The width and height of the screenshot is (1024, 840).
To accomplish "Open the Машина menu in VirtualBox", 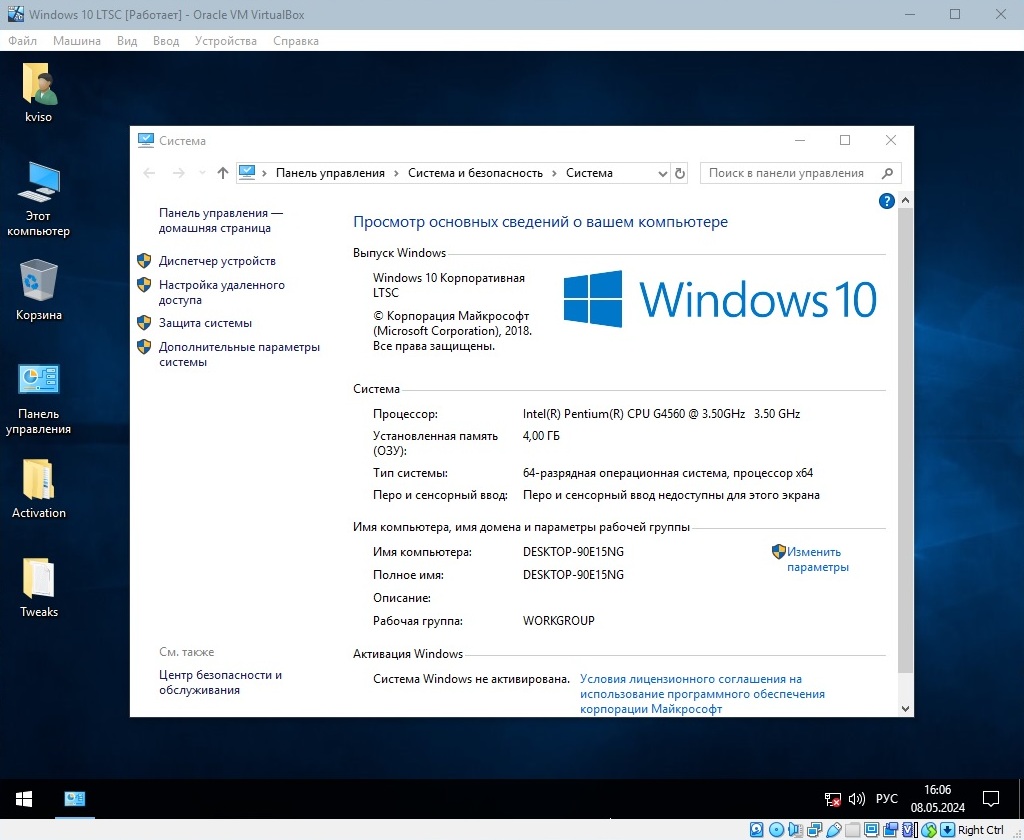I will click(x=77, y=41).
